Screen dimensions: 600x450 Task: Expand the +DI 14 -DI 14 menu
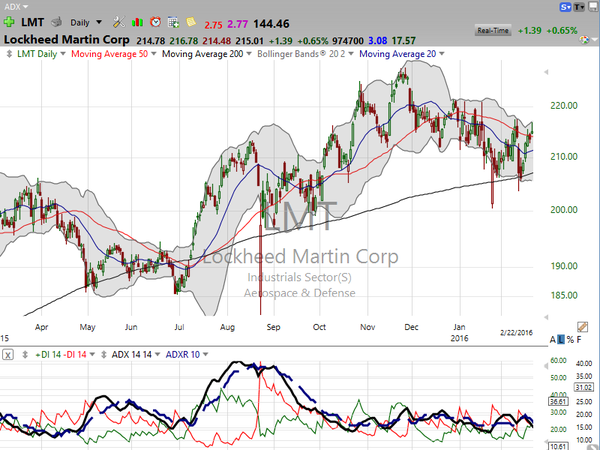[92, 355]
